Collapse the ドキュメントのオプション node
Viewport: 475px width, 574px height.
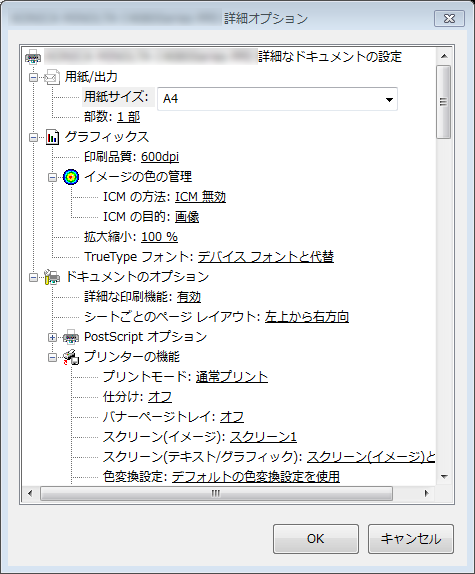(x=33, y=277)
